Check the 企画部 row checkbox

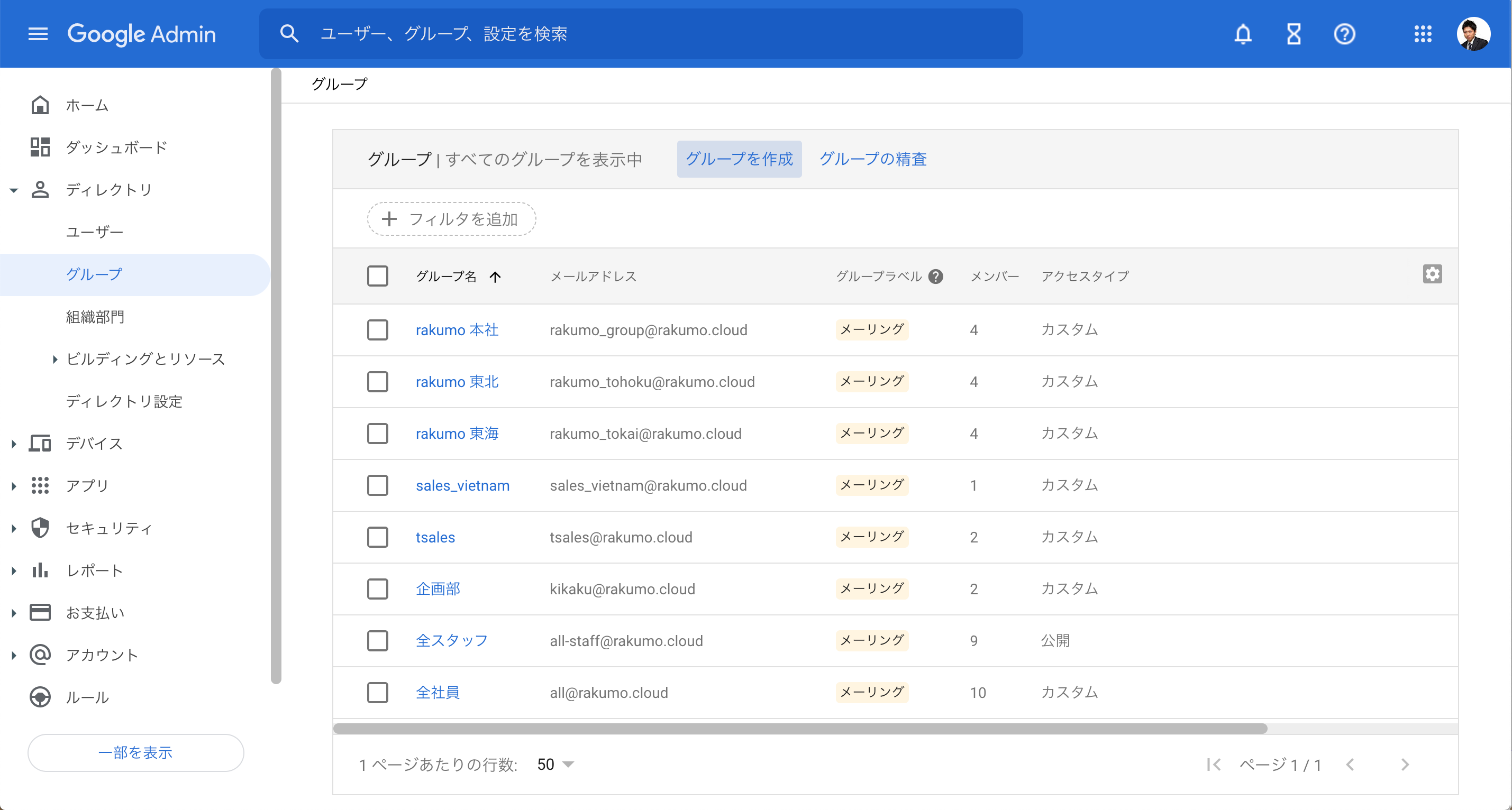pyautogui.click(x=377, y=589)
